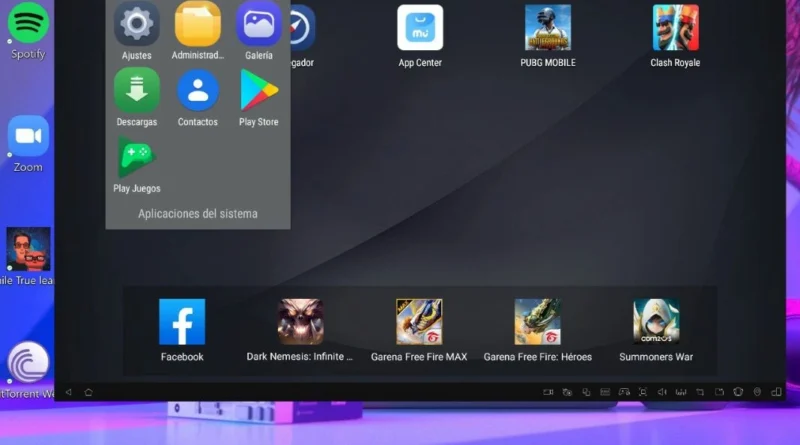
Task: Open the cartoon-faces desktop shortcut
Action: [x=28, y=249]
